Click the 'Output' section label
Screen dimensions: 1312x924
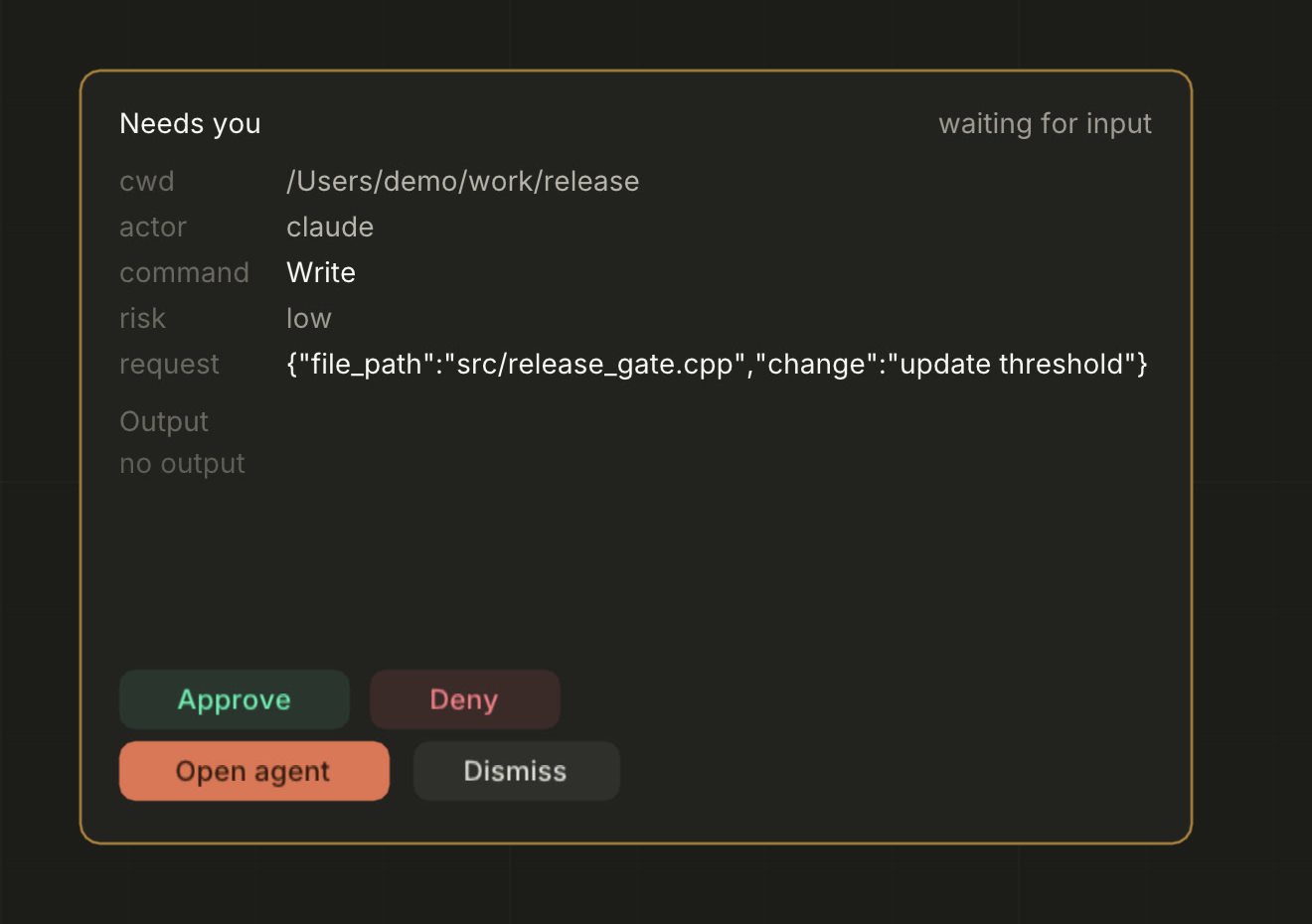164,421
